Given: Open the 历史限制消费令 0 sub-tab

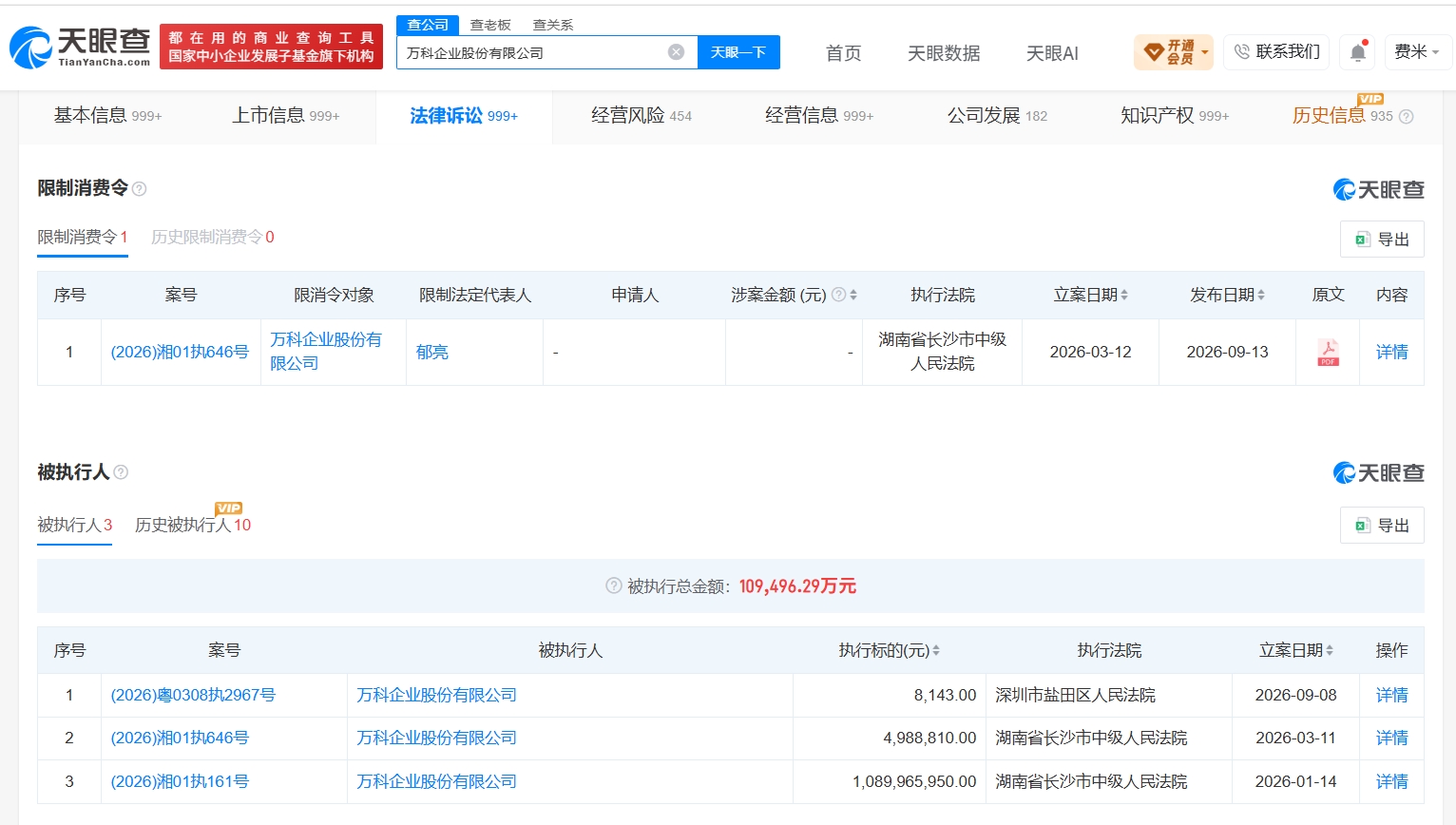Looking at the screenshot, I should coord(213,238).
